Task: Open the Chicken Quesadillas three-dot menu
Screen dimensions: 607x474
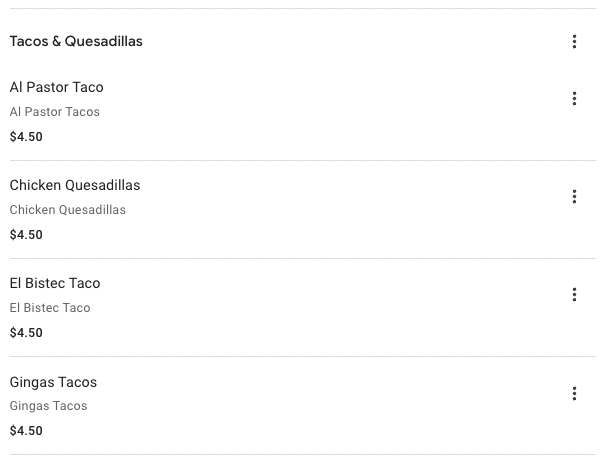Action: (x=574, y=197)
